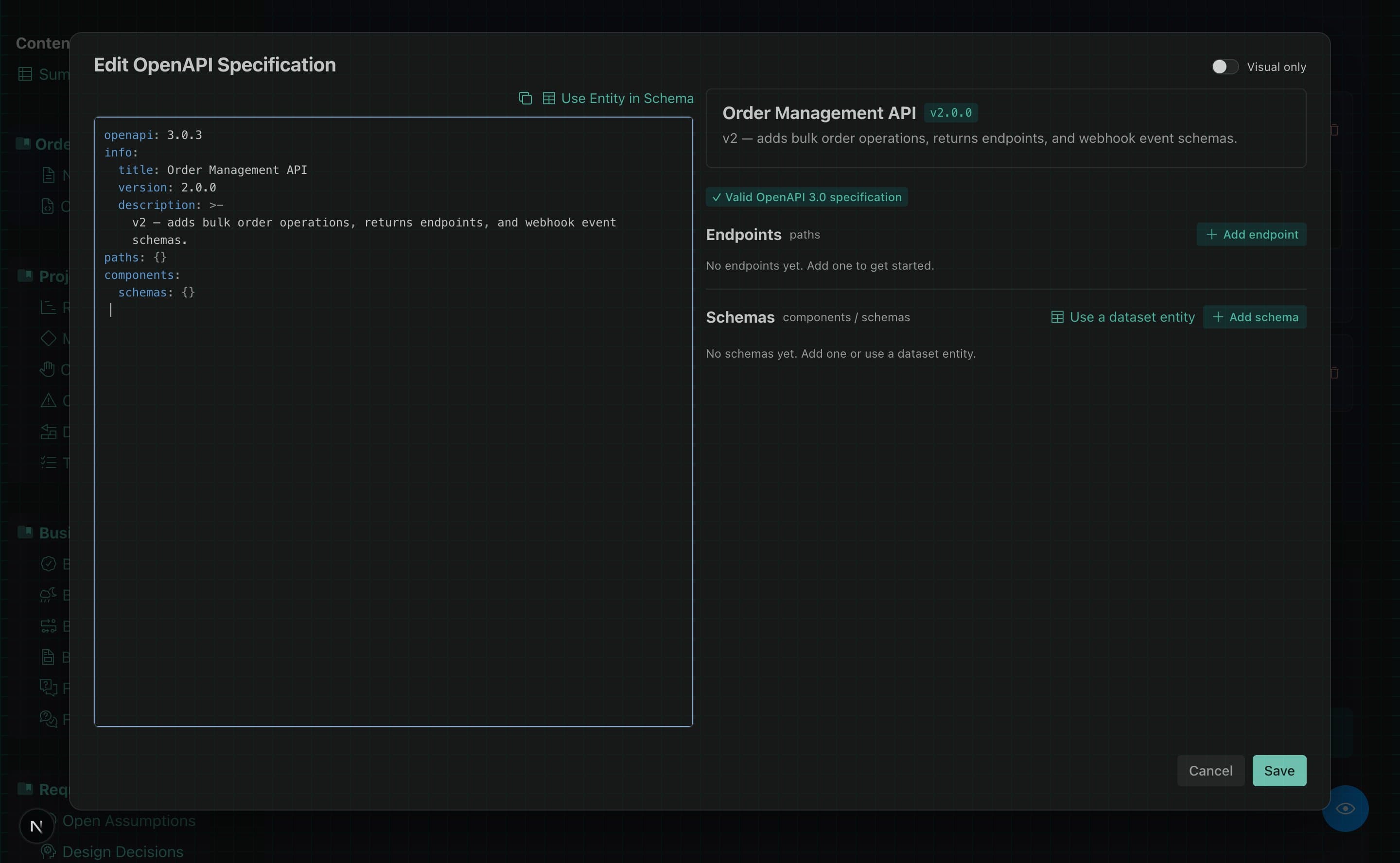
Task: Click the Endpoints section heading
Action: (743, 235)
